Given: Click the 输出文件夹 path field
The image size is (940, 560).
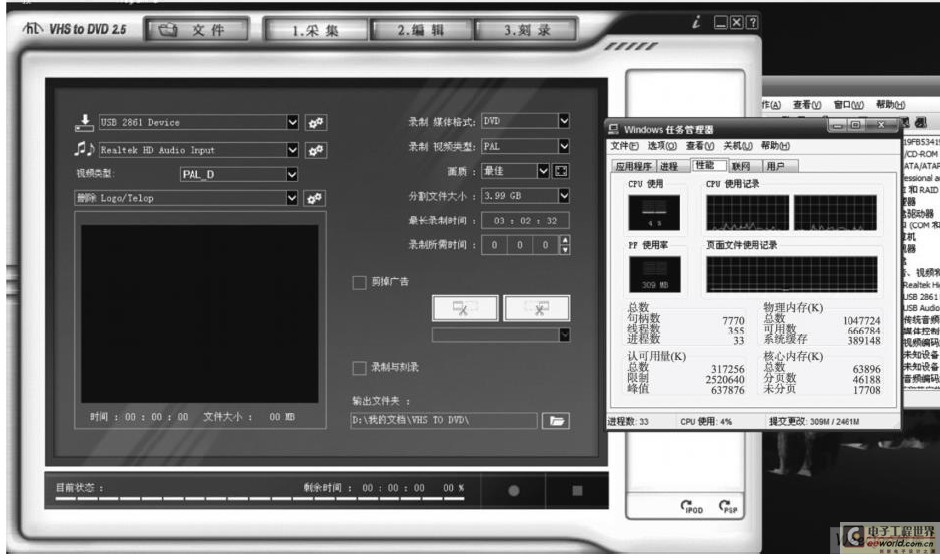Looking at the screenshot, I should tap(444, 420).
